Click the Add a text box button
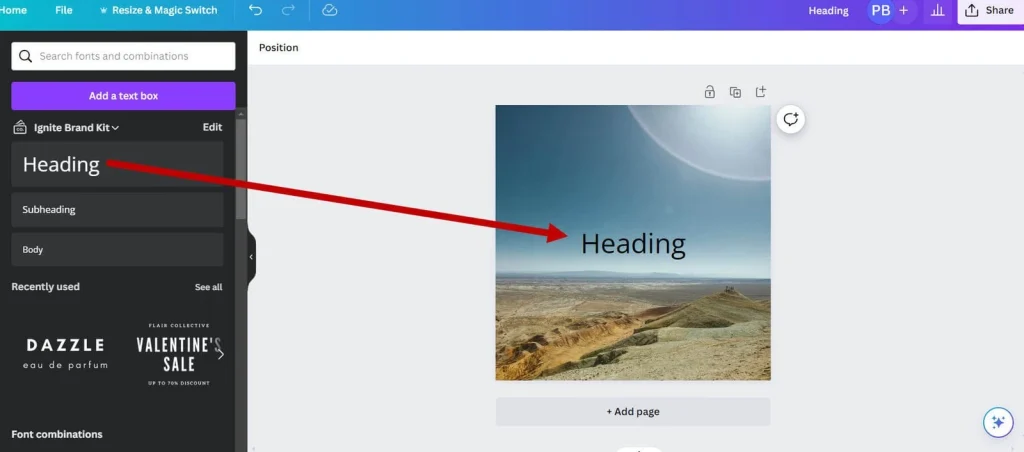The width and height of the screenshot is (1024, 452). click(123, 96)
